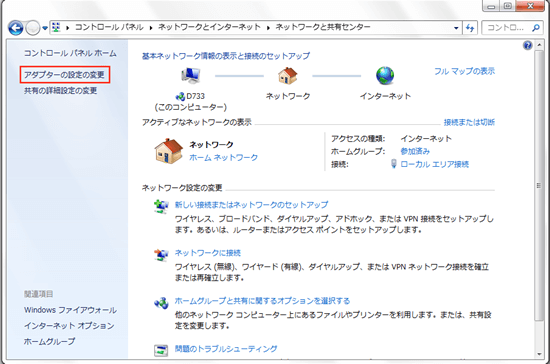
Task: Click the house network icon in the map
Action: point(288,75)
